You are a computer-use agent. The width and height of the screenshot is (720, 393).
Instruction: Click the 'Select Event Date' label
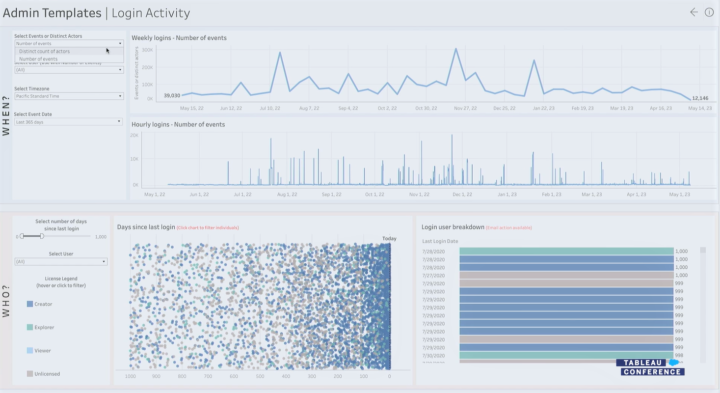(33, 114)
